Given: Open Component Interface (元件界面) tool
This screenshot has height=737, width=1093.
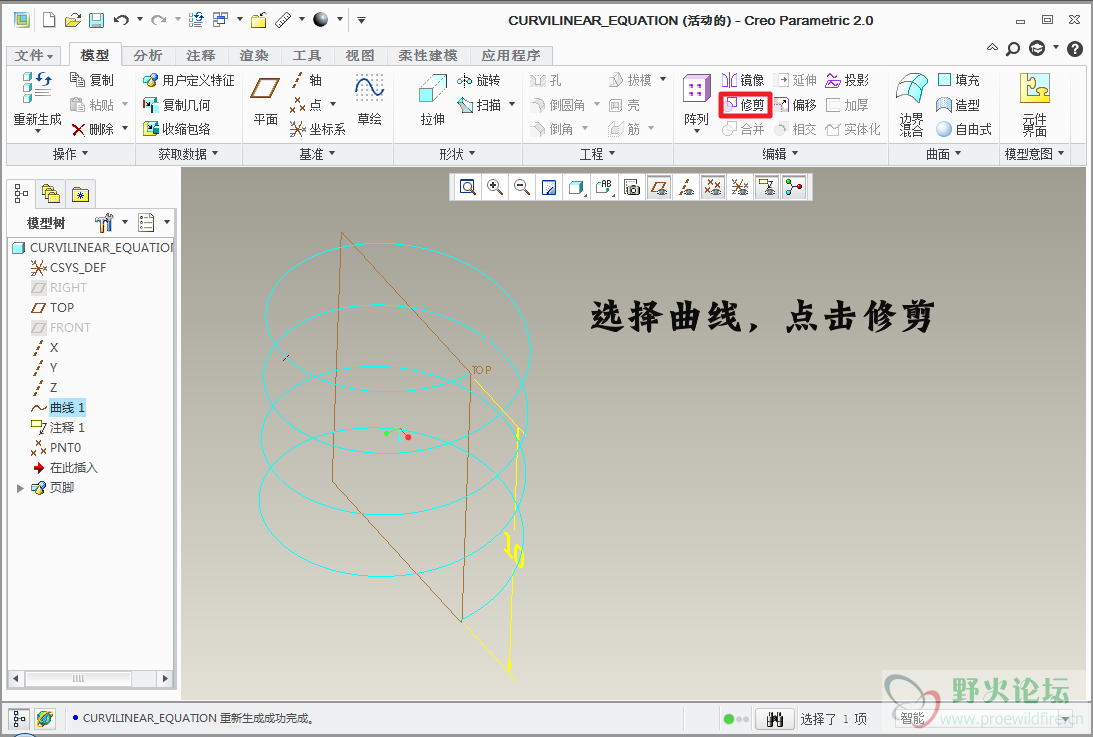Looking at the screenshot, I should [1034, 105].
